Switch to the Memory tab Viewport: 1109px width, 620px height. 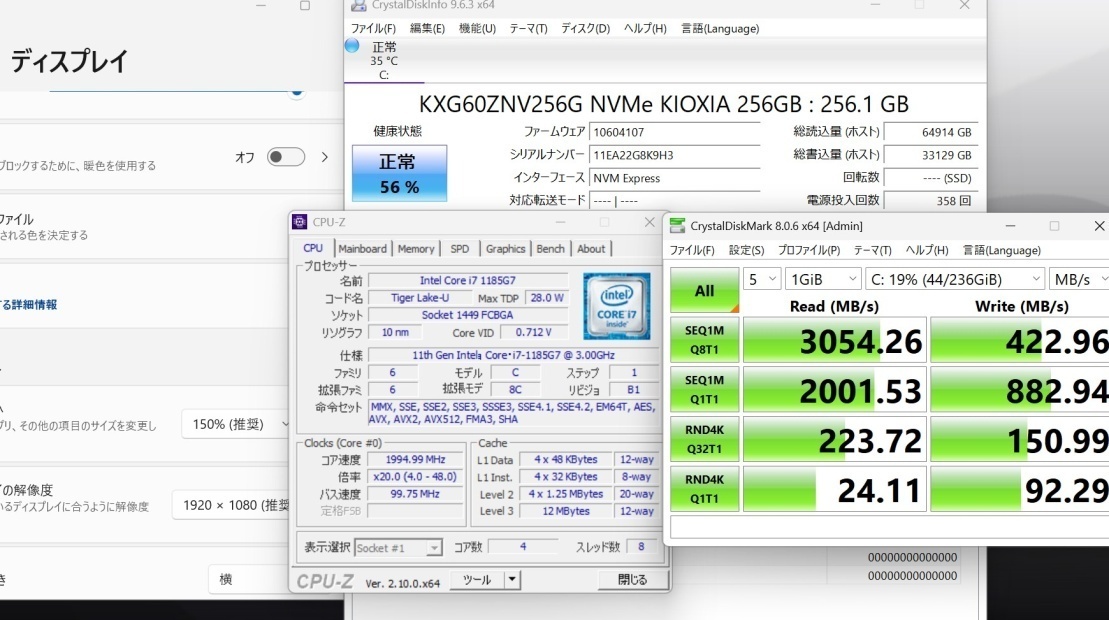coord(416,249)
